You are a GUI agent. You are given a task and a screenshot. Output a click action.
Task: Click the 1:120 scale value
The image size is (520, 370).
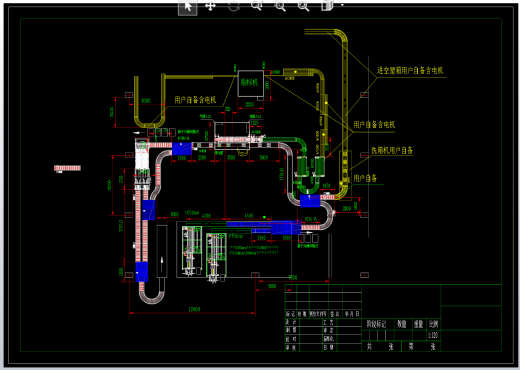pos(433,335)
